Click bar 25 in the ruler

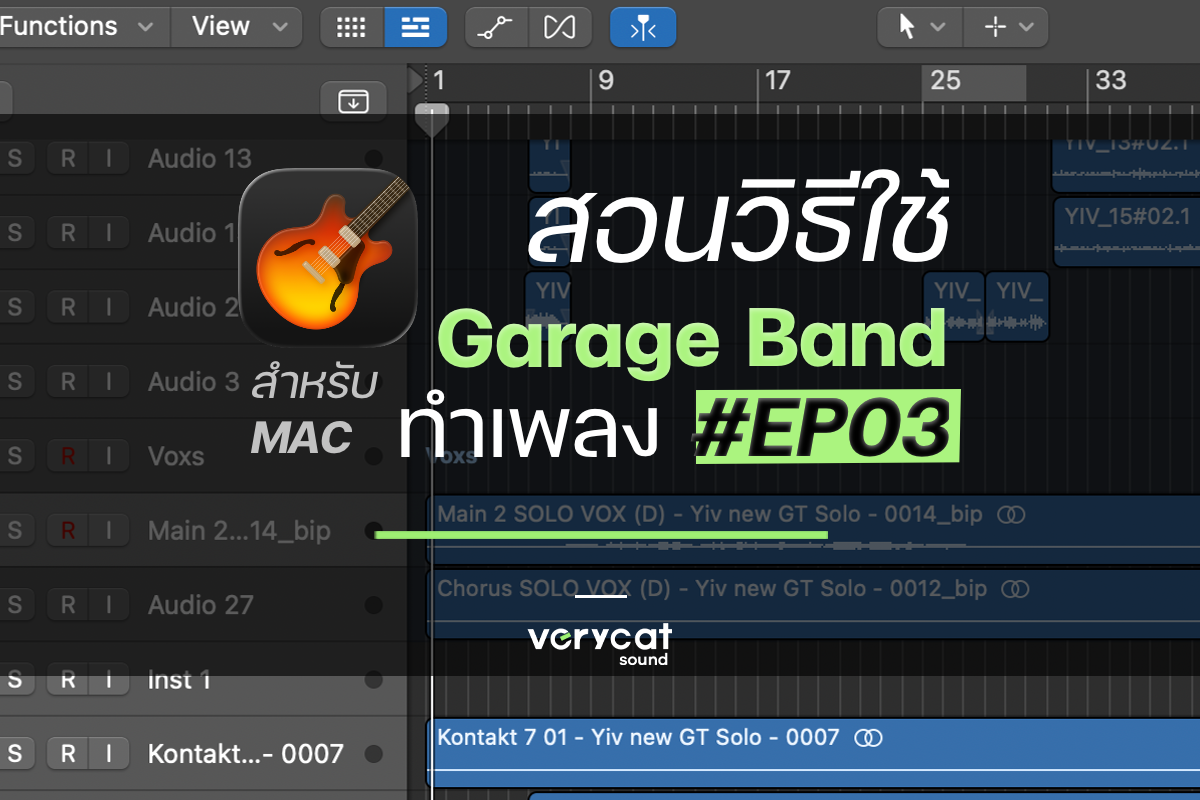point(945,81)
